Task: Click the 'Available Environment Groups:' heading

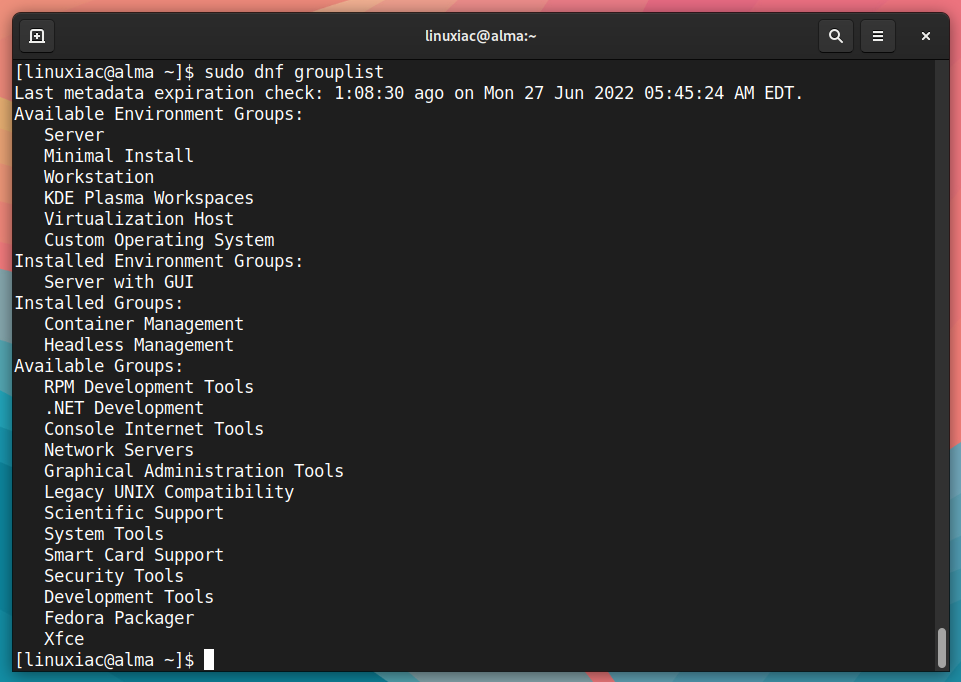Action: coord(159,114)
